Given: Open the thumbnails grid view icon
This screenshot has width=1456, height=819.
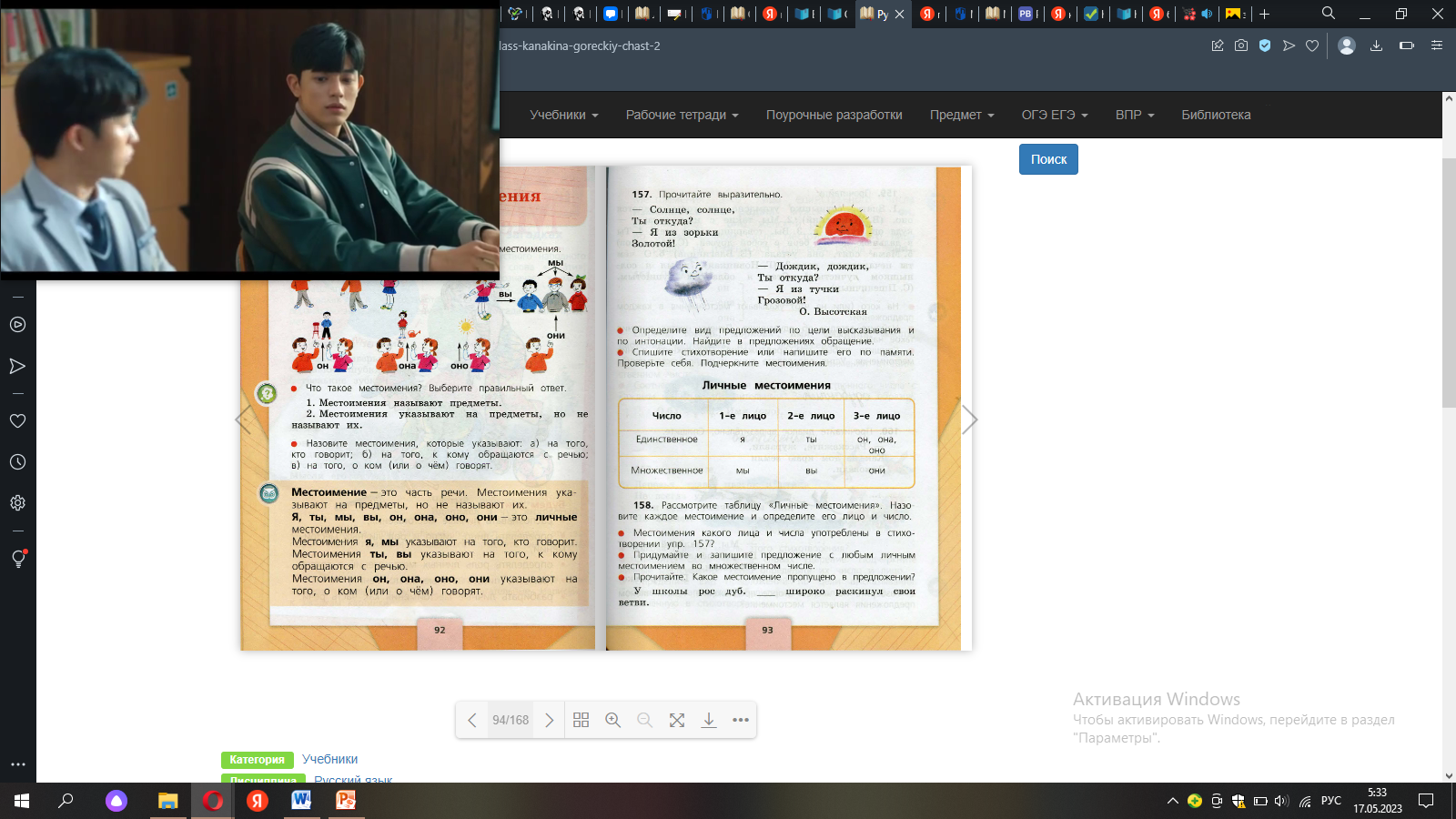Looking at the screenshot, I should pyautogui.click(x=581, y=720).
